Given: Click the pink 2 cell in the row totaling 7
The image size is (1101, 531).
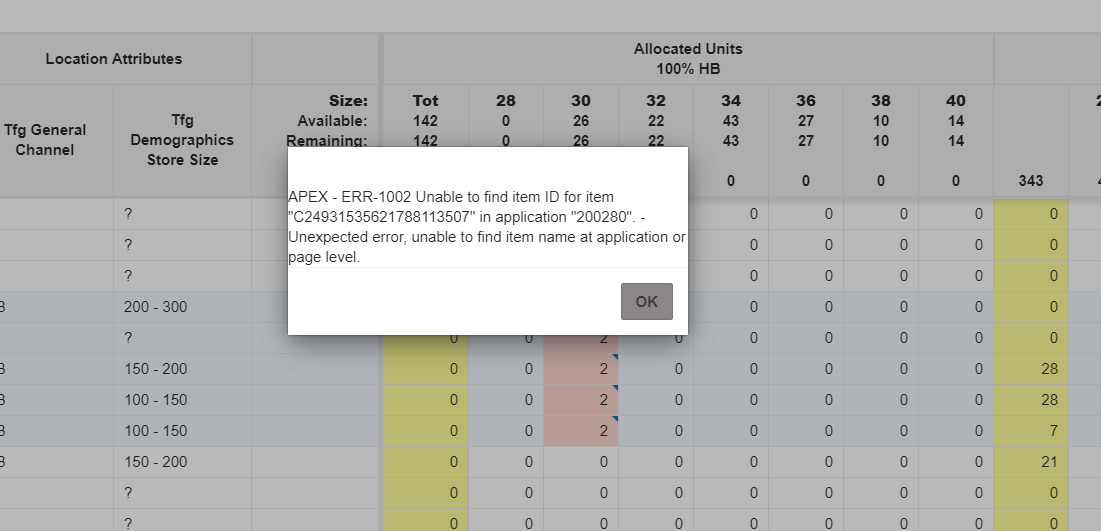Looking at the screenshot, I should (581, 431).
